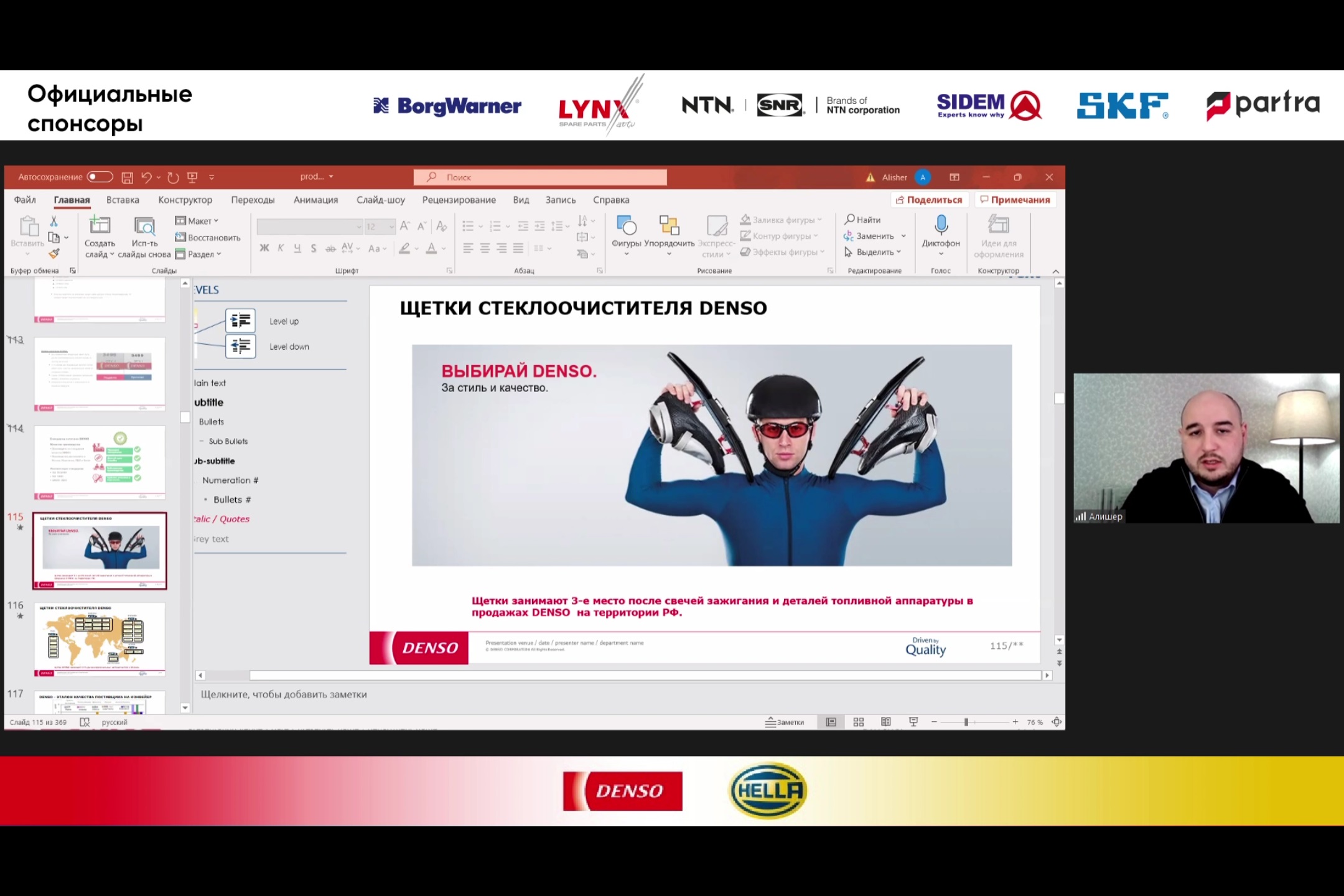The height and width of the screenshot is (896, 1344).
Task: Click the Format Painter brush icon
Action: pos(54,253)
